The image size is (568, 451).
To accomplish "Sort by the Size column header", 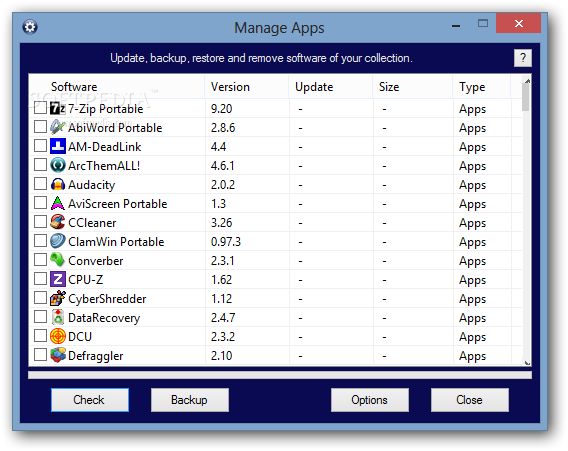I will [x=413, y=87].
